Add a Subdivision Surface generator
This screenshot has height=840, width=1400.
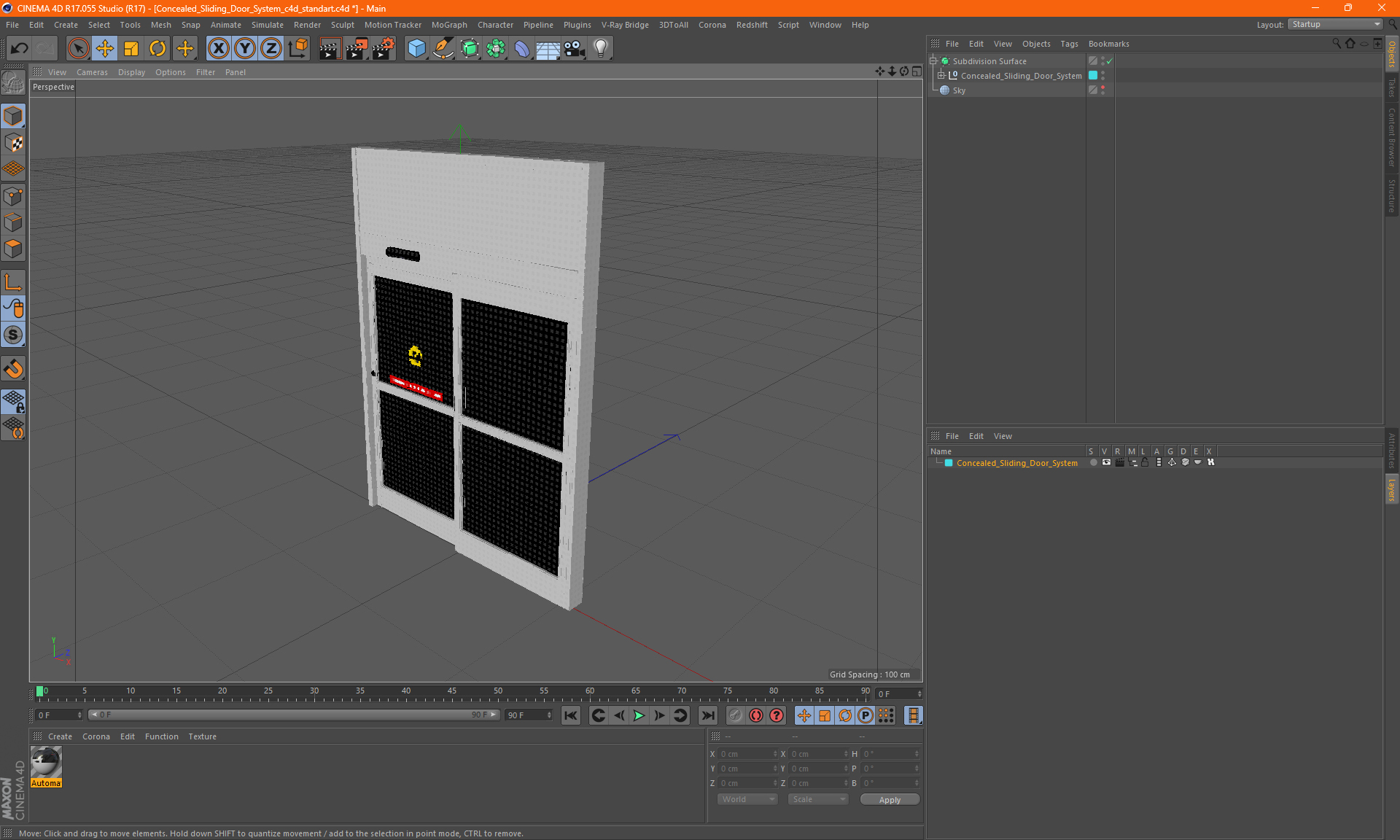(470, 48)
